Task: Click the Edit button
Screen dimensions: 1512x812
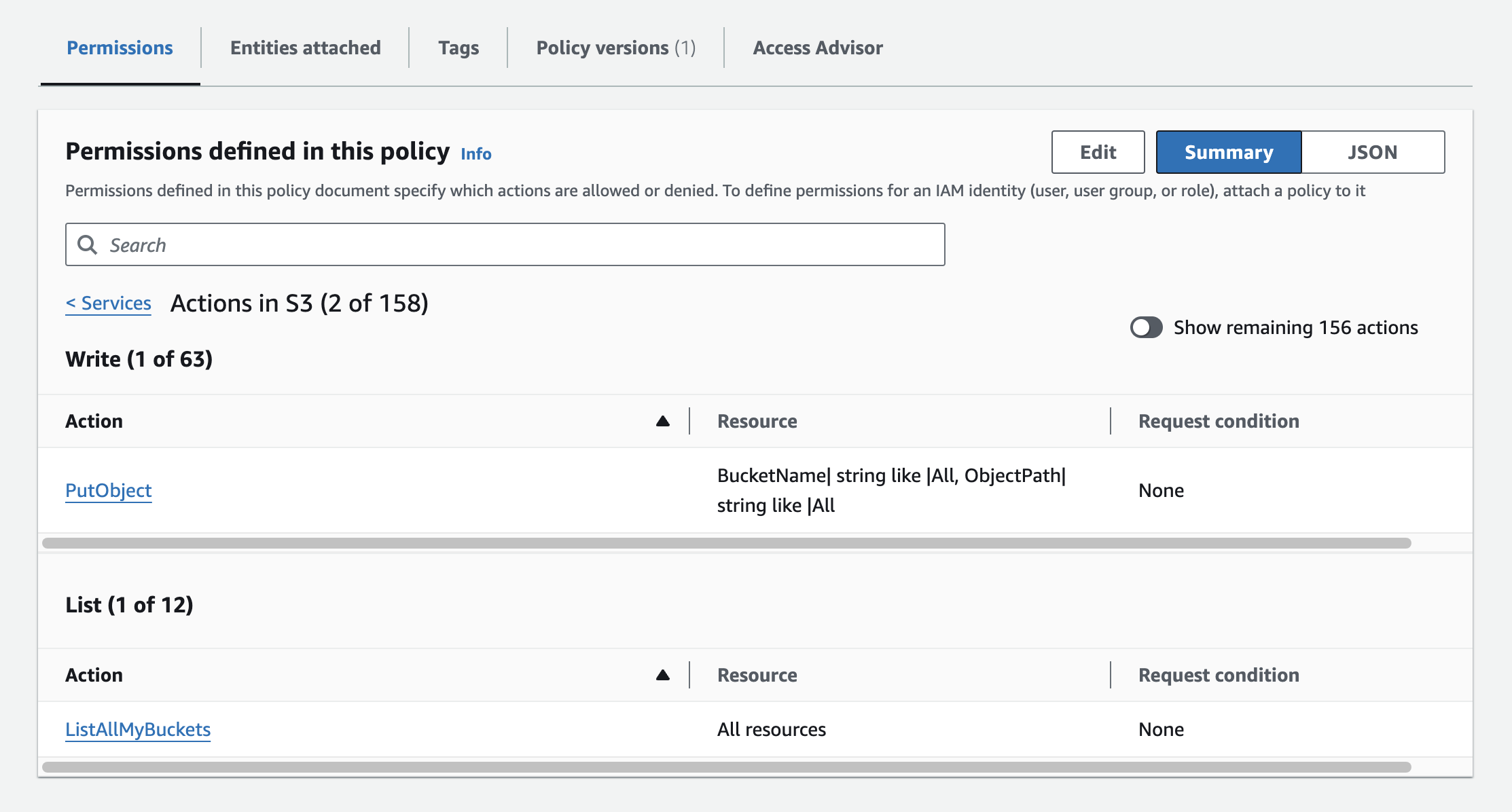Action: [1098, 152]
